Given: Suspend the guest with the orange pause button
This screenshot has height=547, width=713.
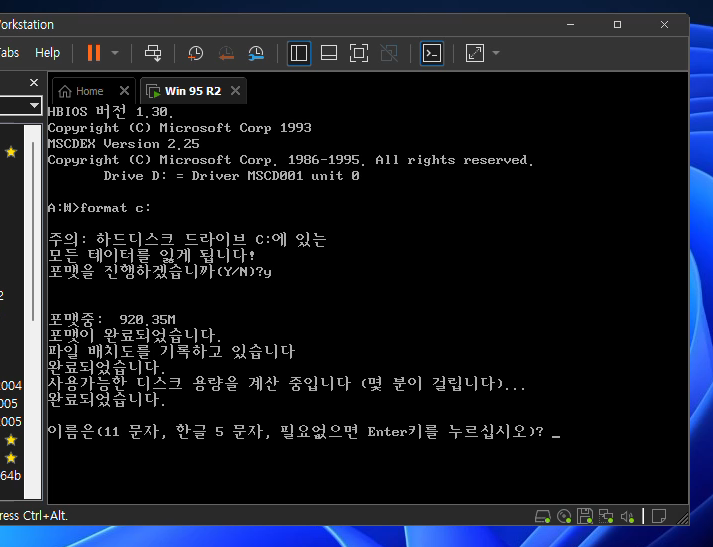Looking at the screenshot, I should click(94, 53).
